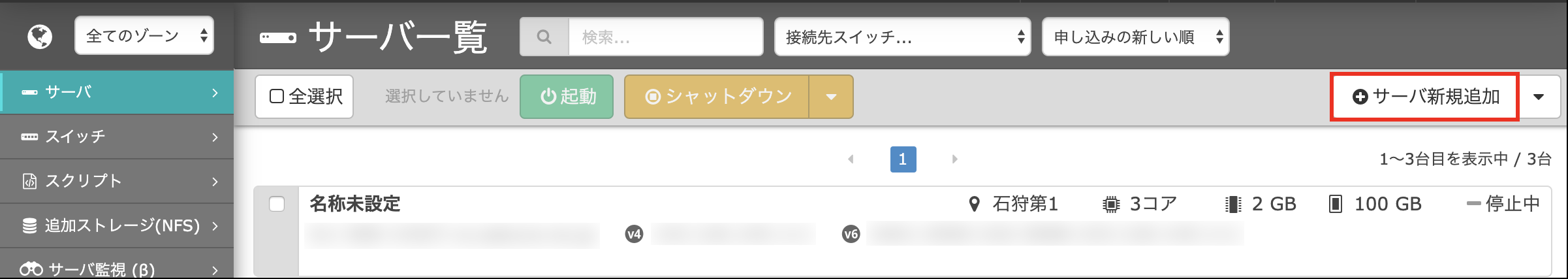Expand the arrow beside サーバ新規追加
Viewport: 1568px width, 279px height.
[x=1539, y=97]
